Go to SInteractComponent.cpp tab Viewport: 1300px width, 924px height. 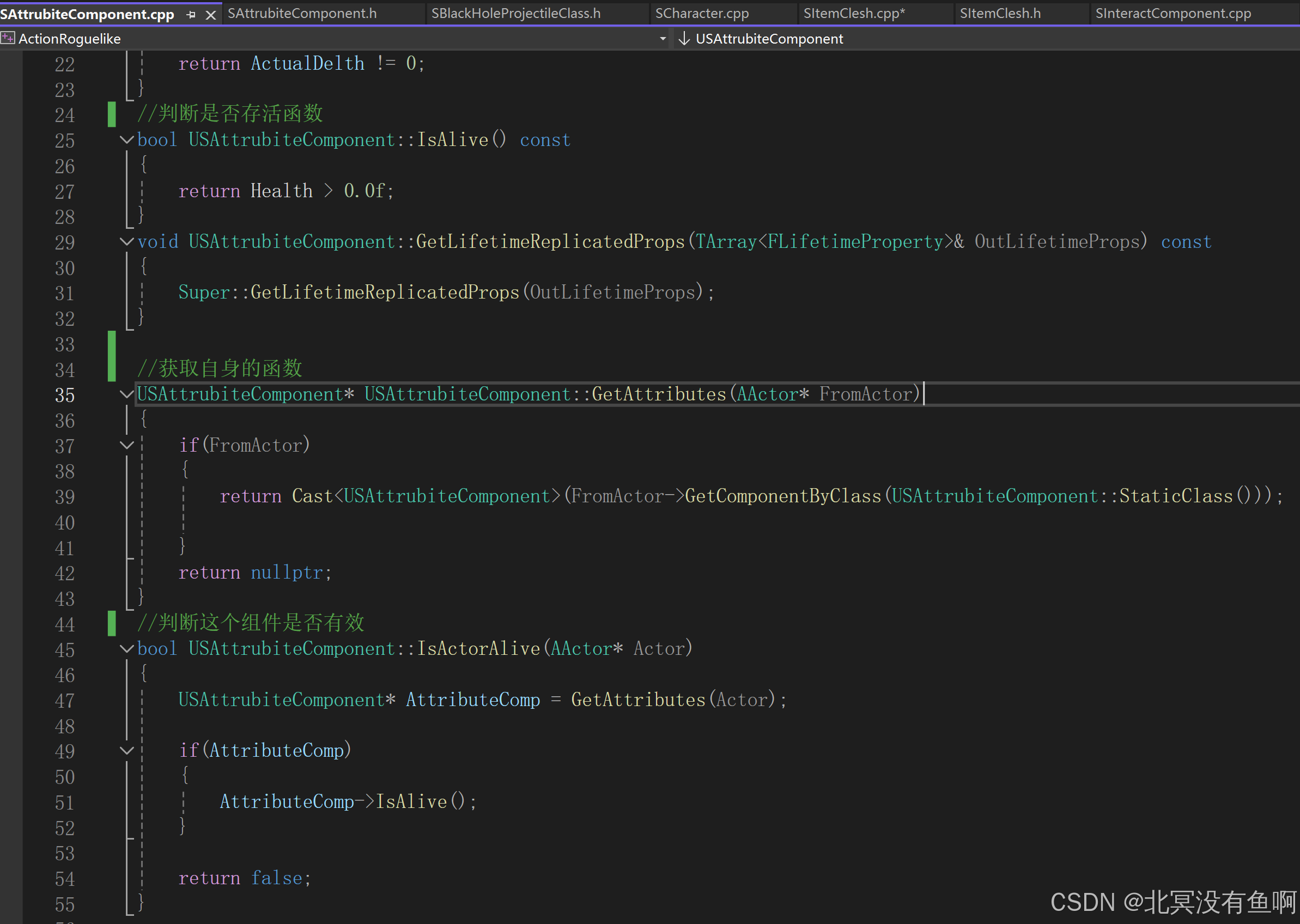[x=1173, y=13]
